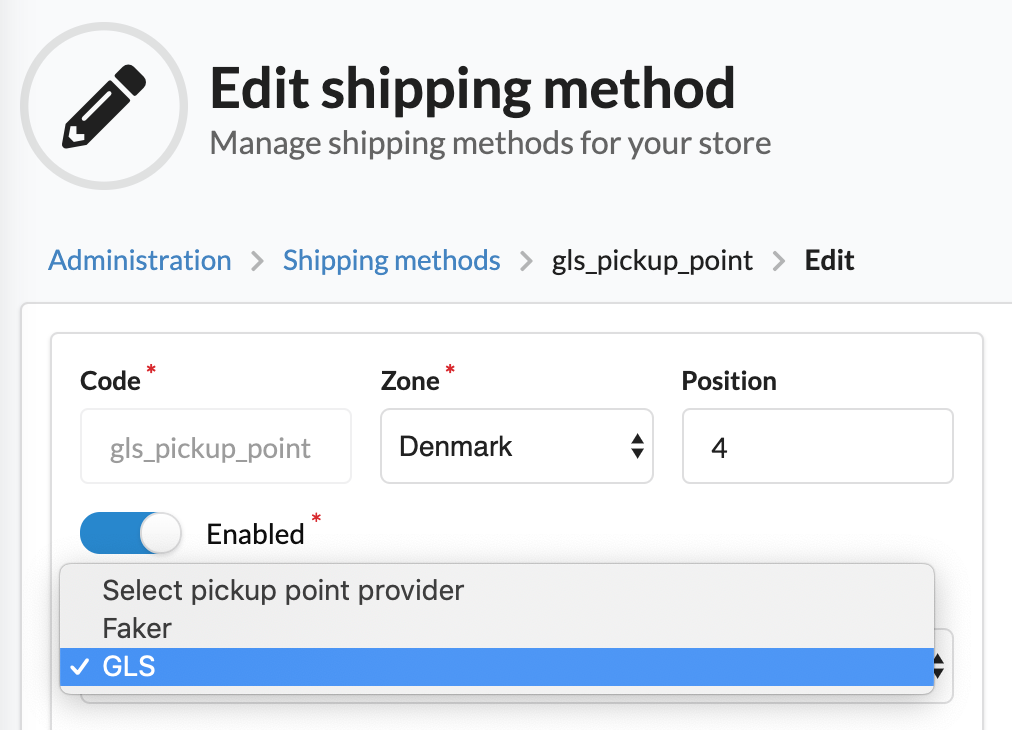Click the 'Edit shipping method' page heading
The width and height of the screenshot is (1012, 730).
click(x=472, y=89)
